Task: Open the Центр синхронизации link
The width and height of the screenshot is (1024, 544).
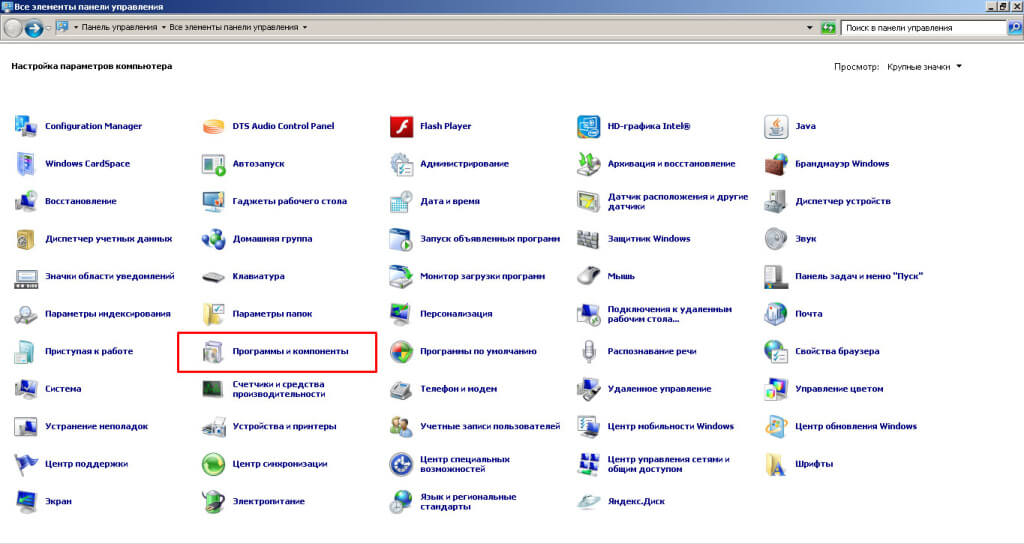Action: [280, 464]
